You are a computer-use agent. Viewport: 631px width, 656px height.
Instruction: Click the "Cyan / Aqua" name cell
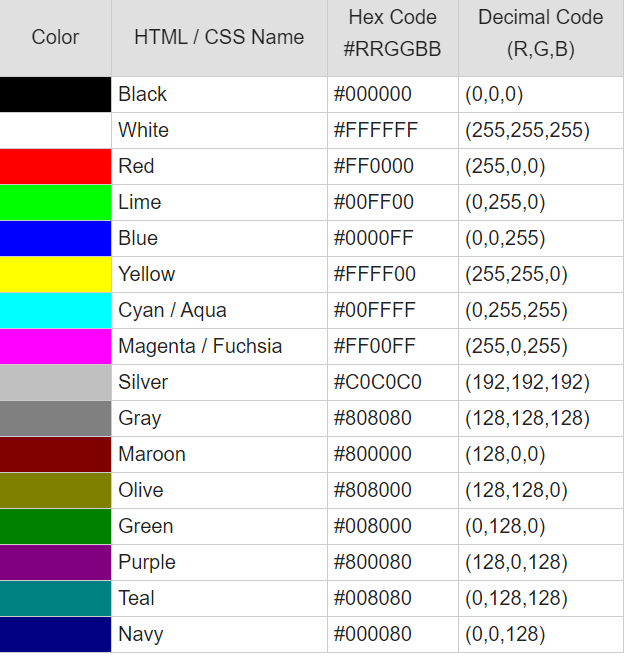coord(220,310)
